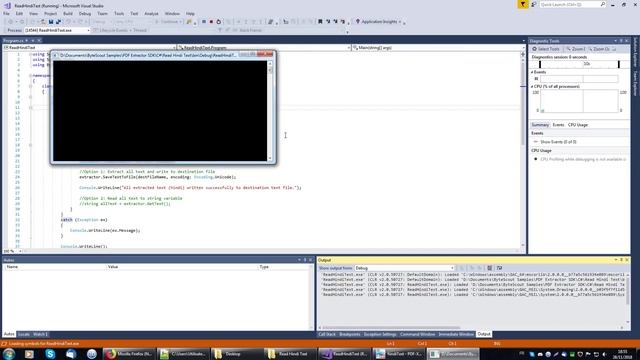Open the ReadHindiText project scope dropdown

pos(90,48)
